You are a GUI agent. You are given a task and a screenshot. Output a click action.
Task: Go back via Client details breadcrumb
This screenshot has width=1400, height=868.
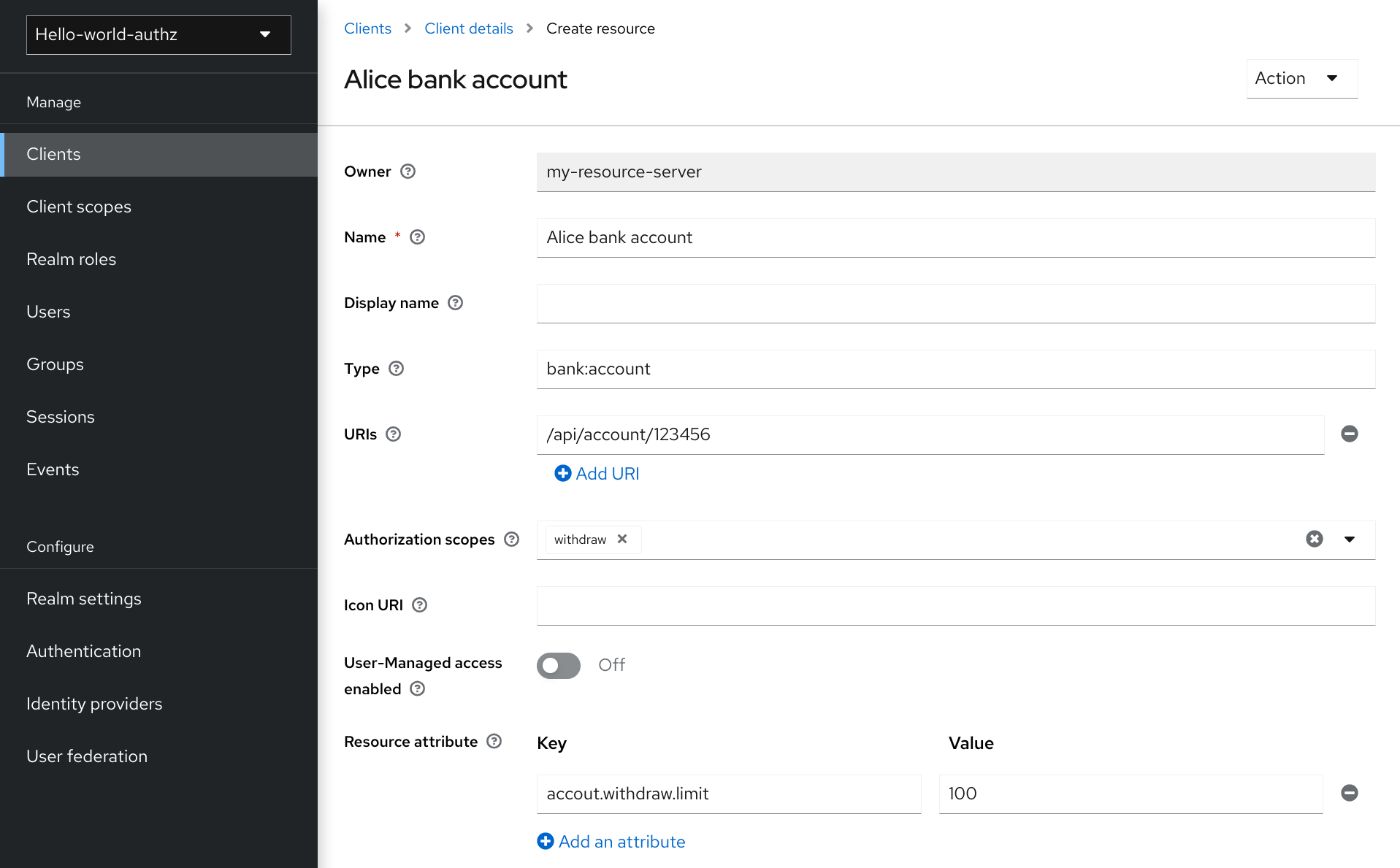click(x=469, y=28)
